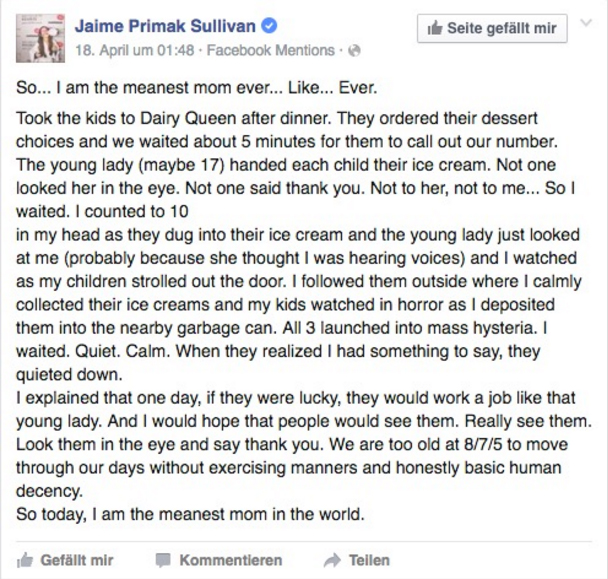Click the line mentioning ages 8/7/5

[292, 444]
